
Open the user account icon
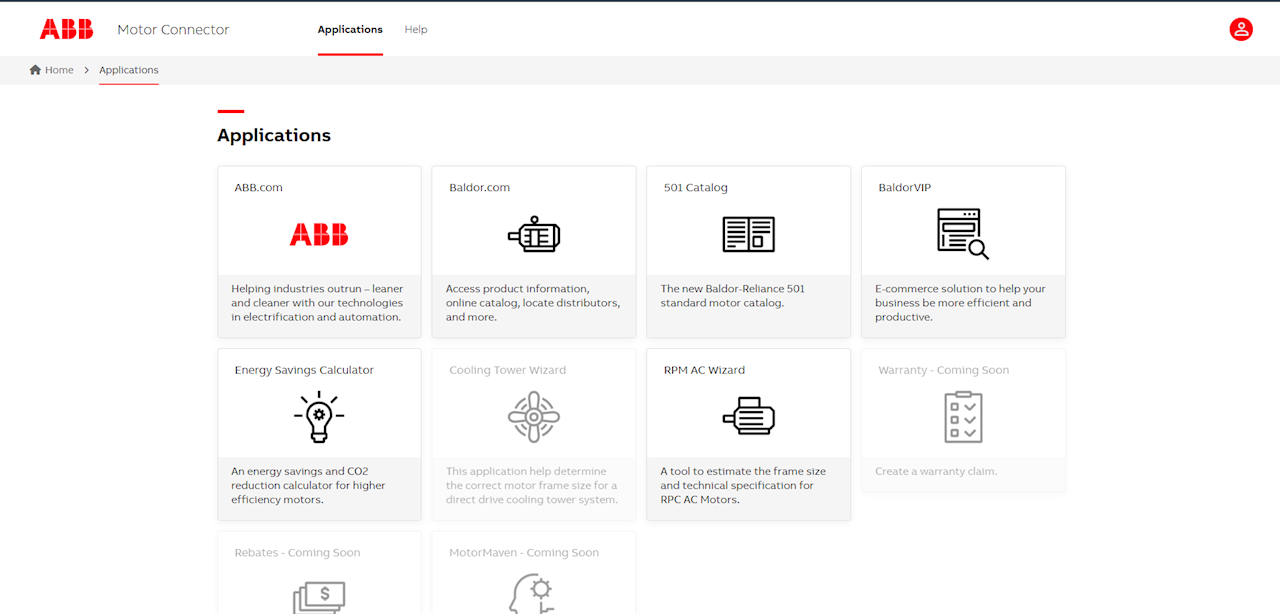(1241, 29)
